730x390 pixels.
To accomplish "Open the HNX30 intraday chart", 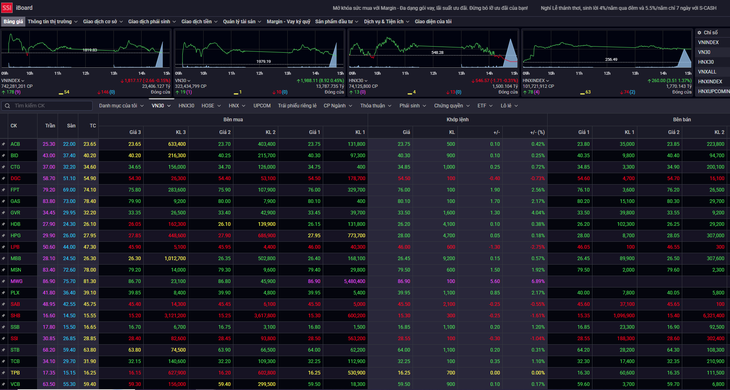I will pyautogui.click(x=433, y=50).
